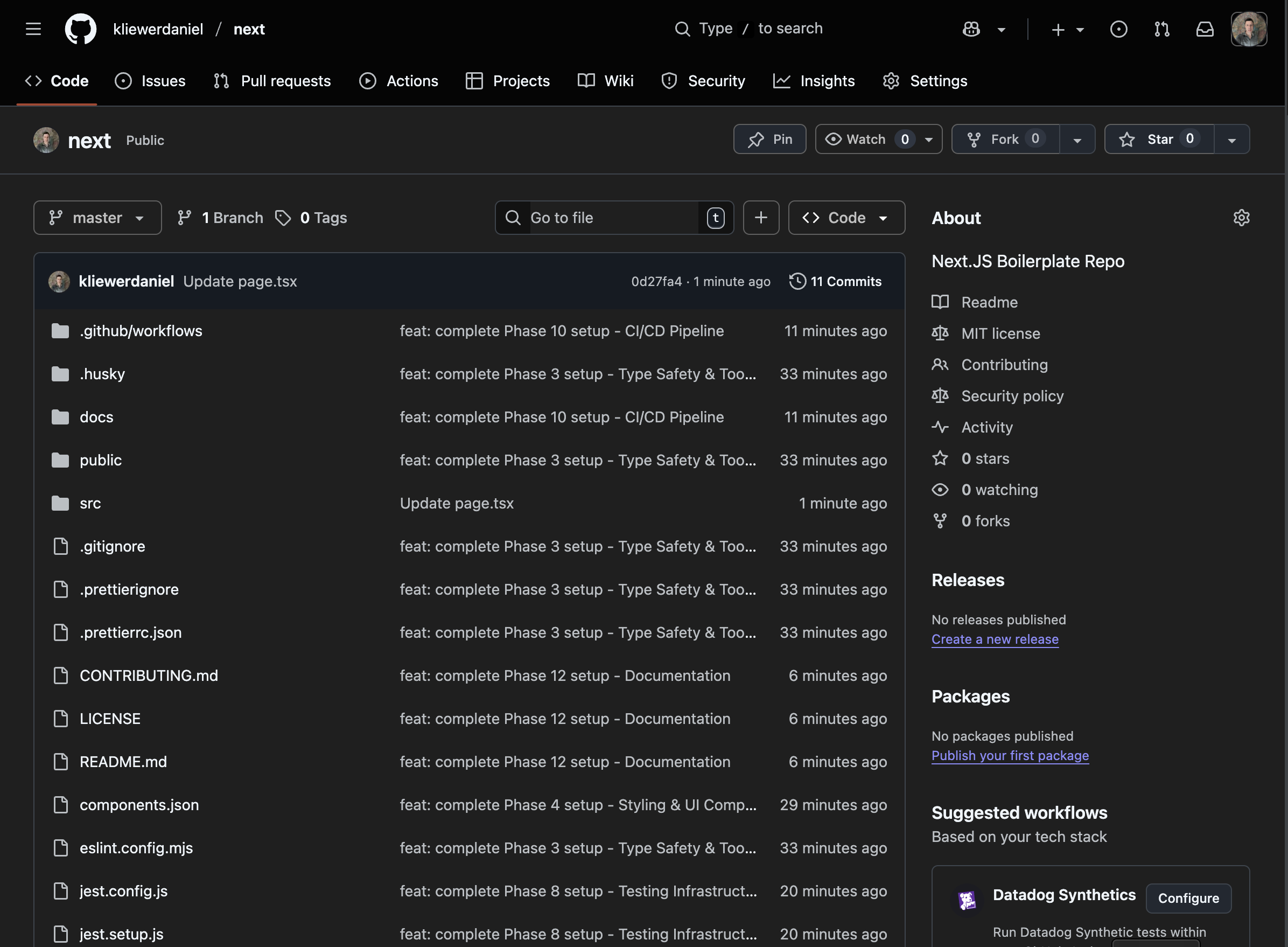This screenshot has height=947, width=1288.
Task: Expand the green-less Code download dropdown
Action: (846, 218)
